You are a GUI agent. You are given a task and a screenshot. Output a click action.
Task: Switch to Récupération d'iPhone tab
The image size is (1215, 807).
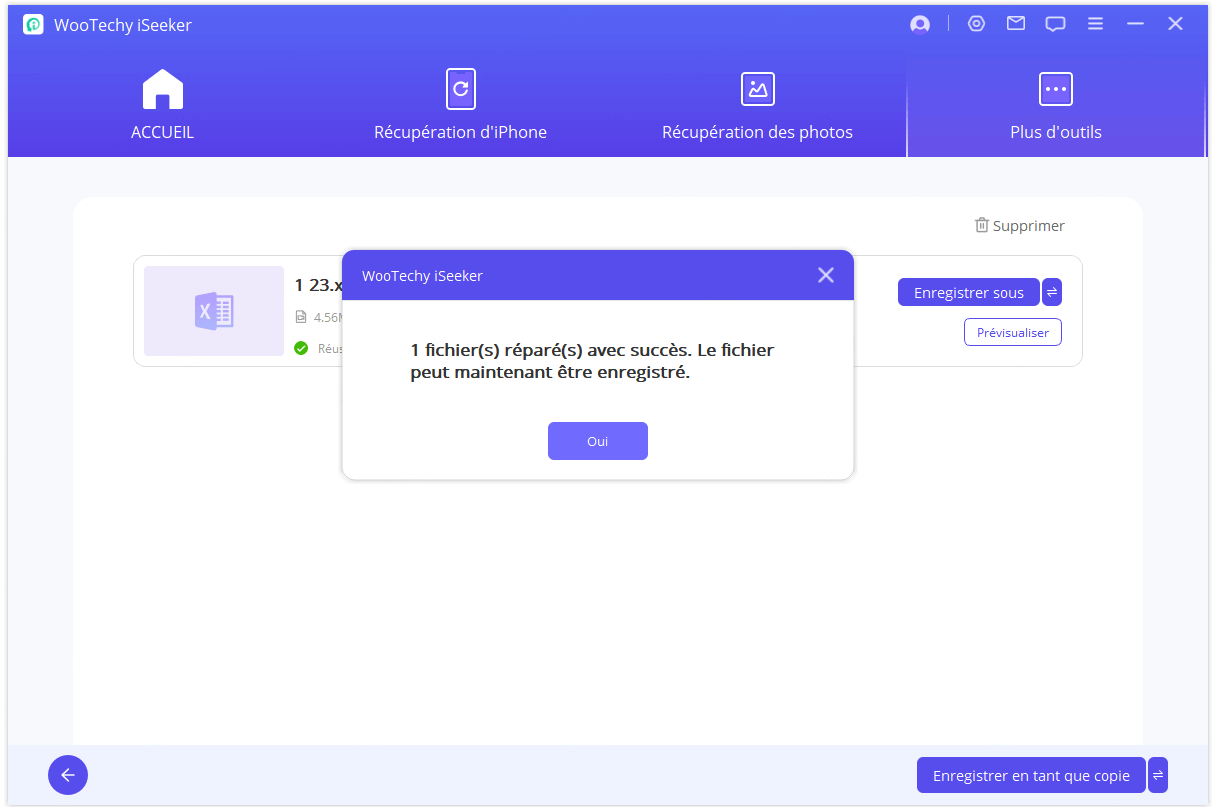[x=460, y=105]
